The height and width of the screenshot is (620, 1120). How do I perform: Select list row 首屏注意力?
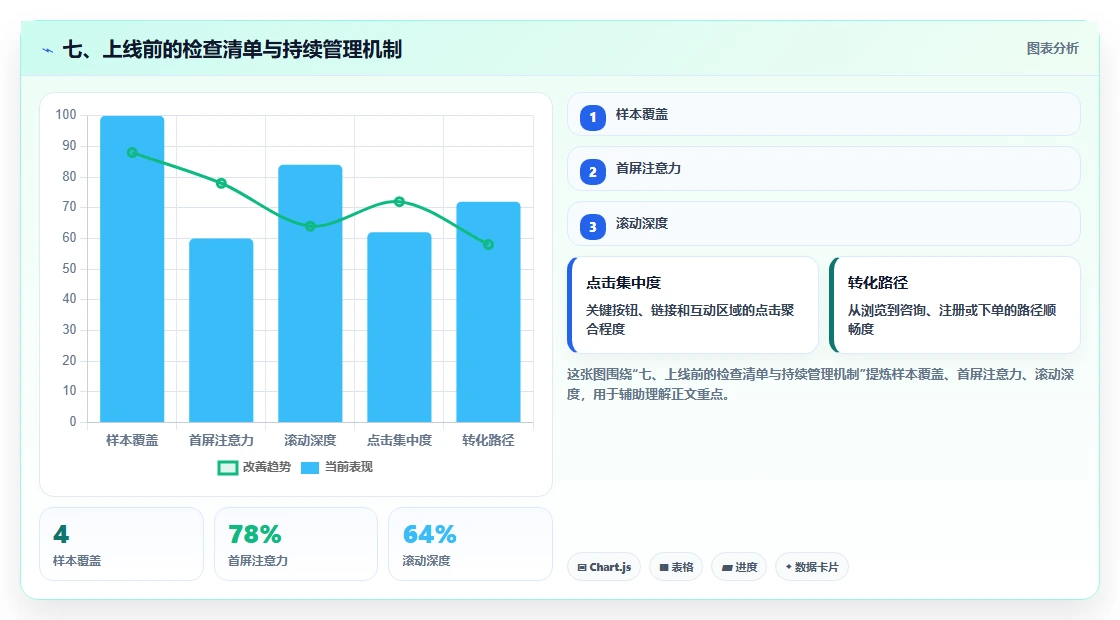(824, 169)
